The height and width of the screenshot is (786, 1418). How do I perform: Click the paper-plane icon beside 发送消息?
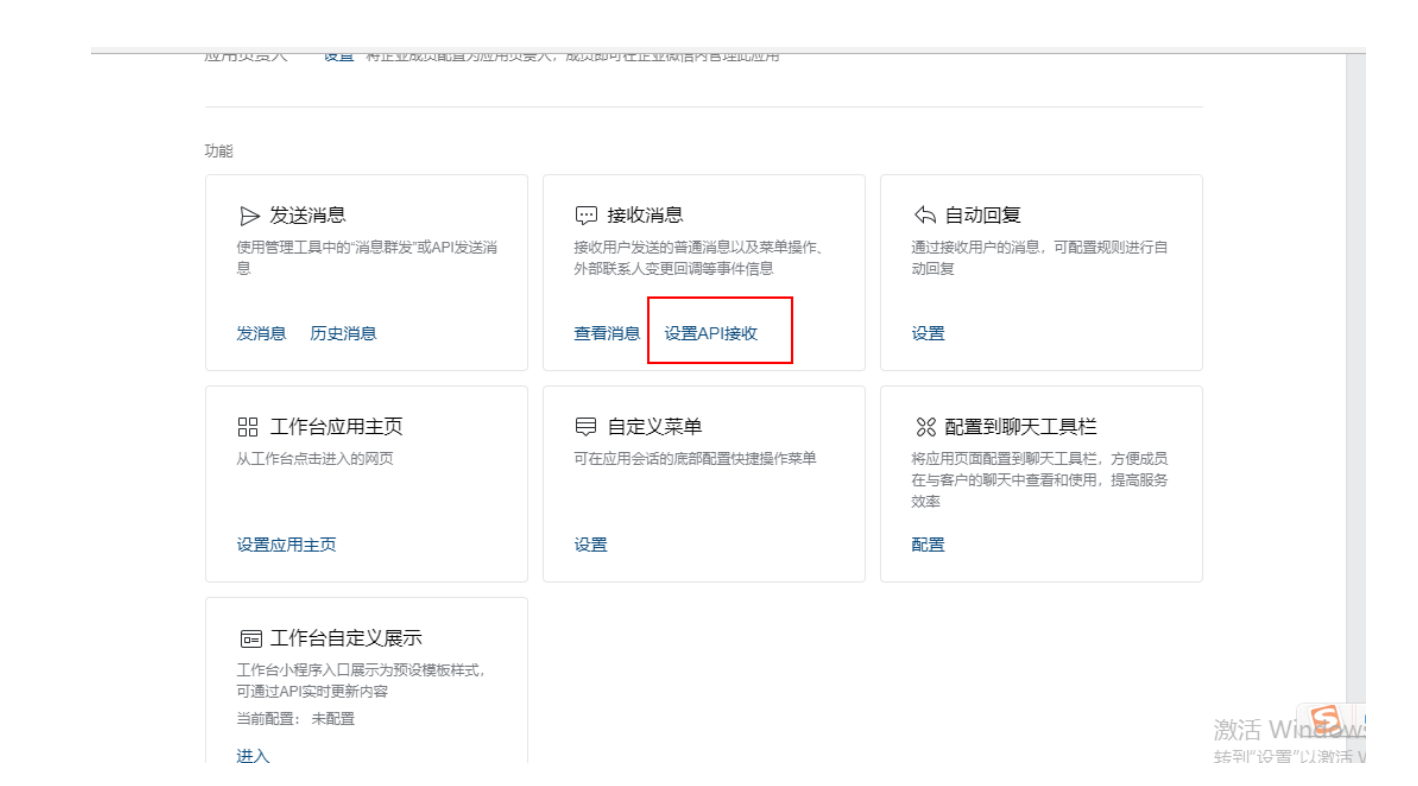pos(249,216)
